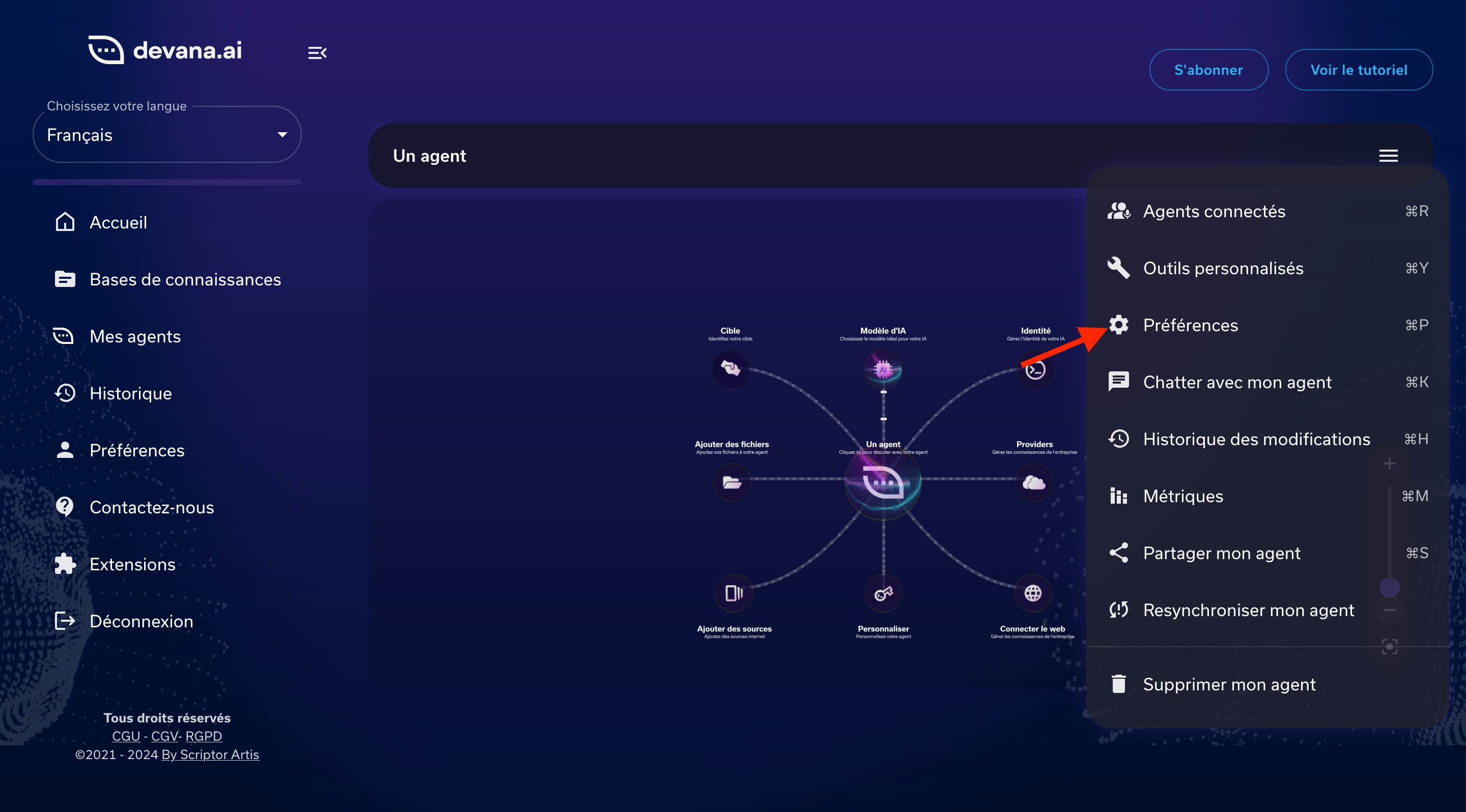
Task: Open Ajouter des fichiers folder icon
Action: pos(732,483)
